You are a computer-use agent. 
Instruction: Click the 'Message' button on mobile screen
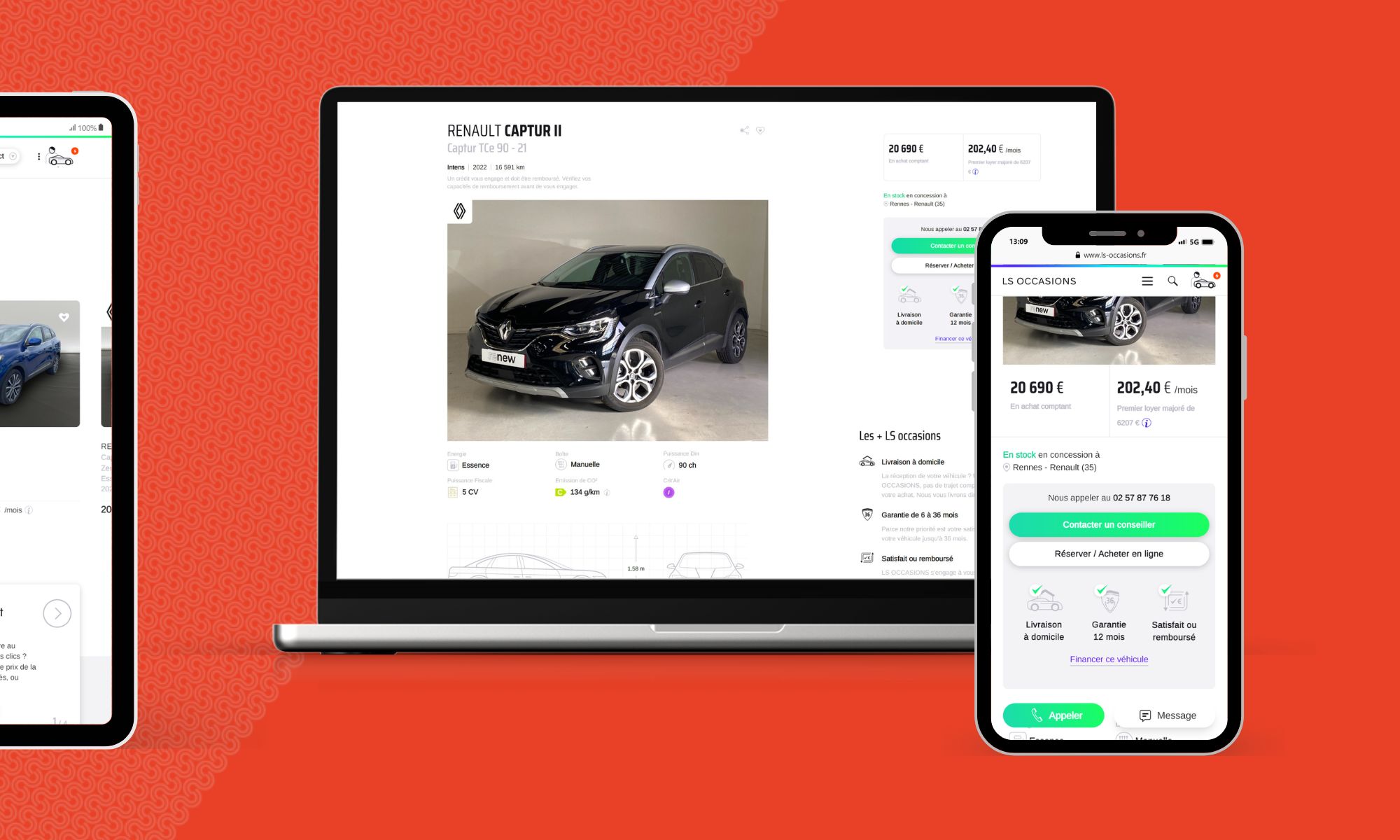point(1165,715)
